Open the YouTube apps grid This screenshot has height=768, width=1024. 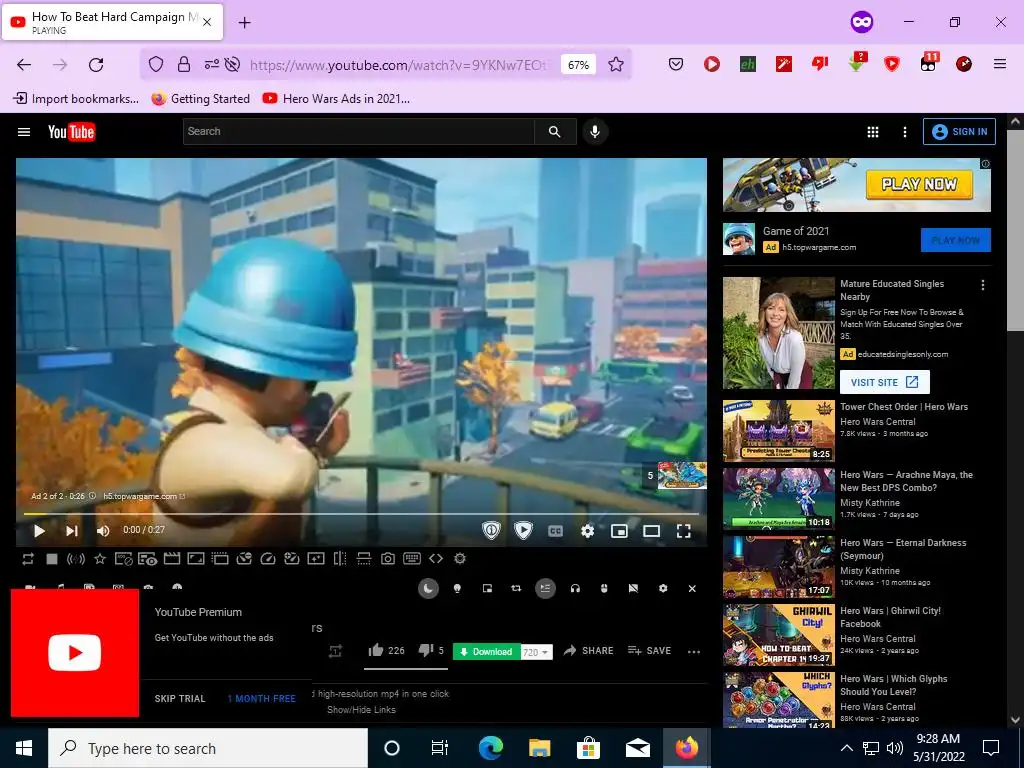(x=872, y=132)
